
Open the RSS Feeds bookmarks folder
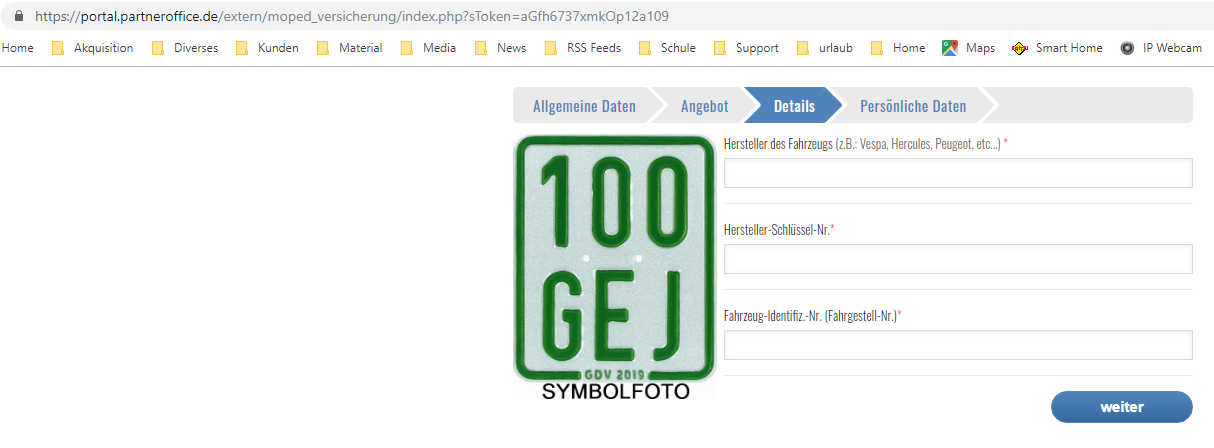click(x=582, y=48)
